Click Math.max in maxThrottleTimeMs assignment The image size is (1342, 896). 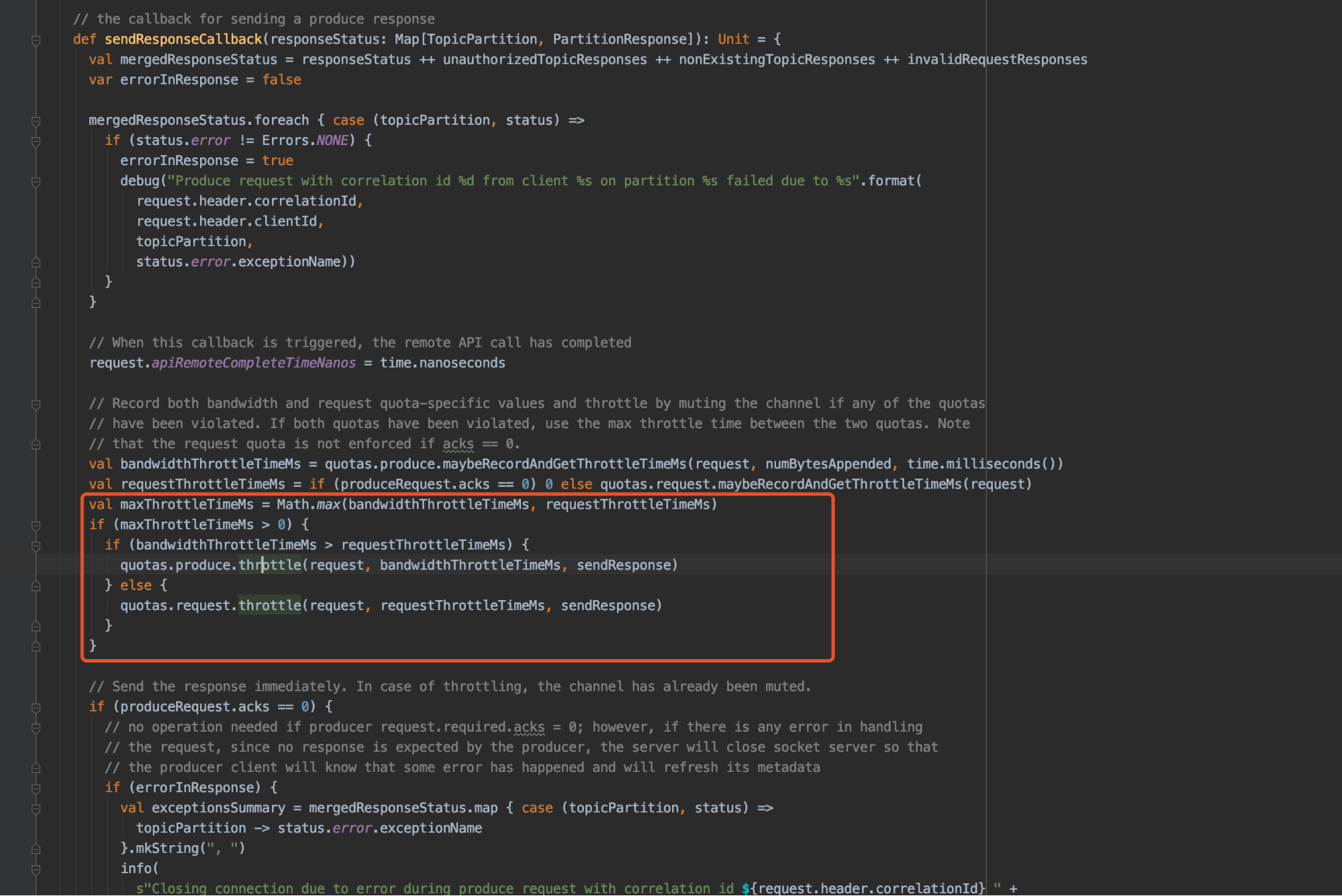(307, 504)
